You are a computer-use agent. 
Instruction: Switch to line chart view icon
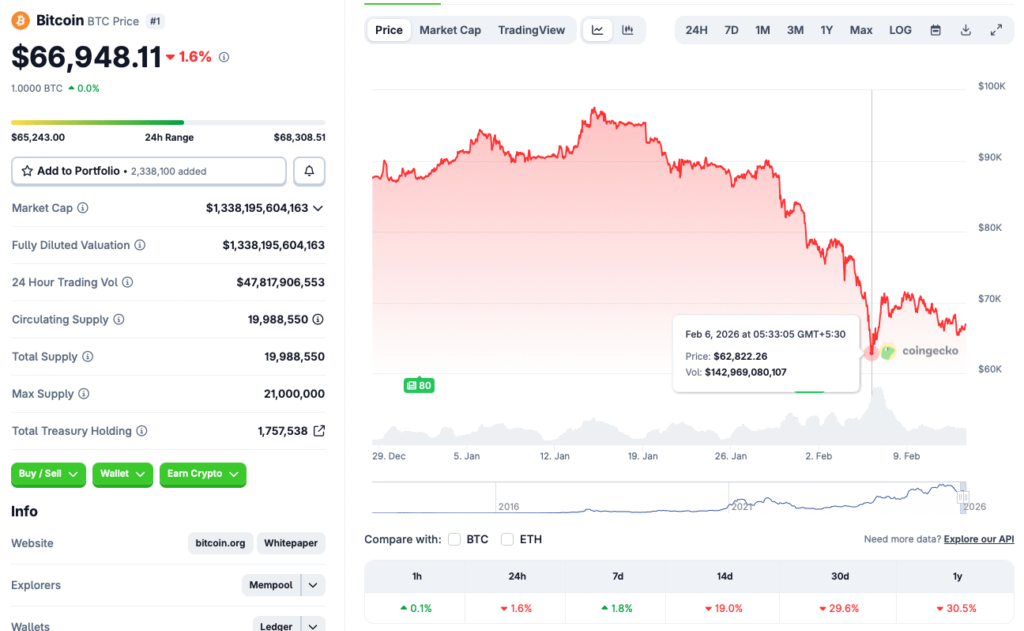pos(597,30)
